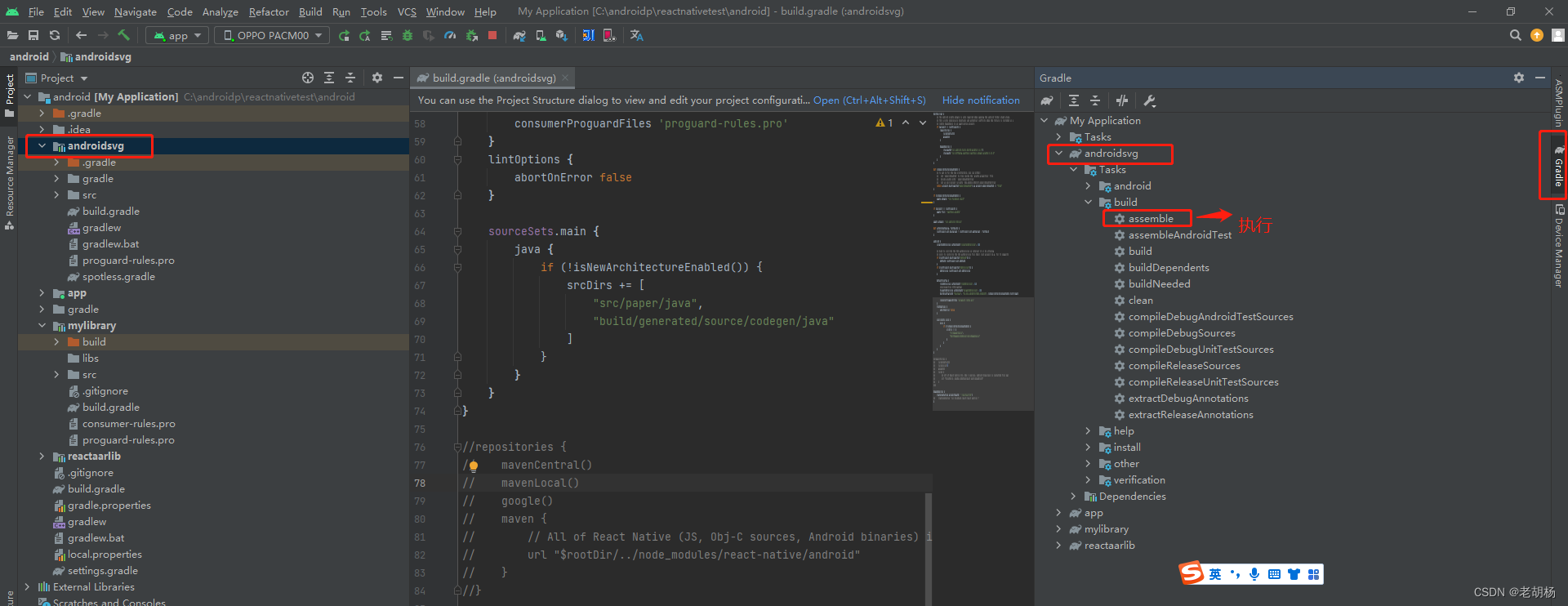Click Open Project Structure link in notification
Viewport: 1568px width, 606px height.
869,100
